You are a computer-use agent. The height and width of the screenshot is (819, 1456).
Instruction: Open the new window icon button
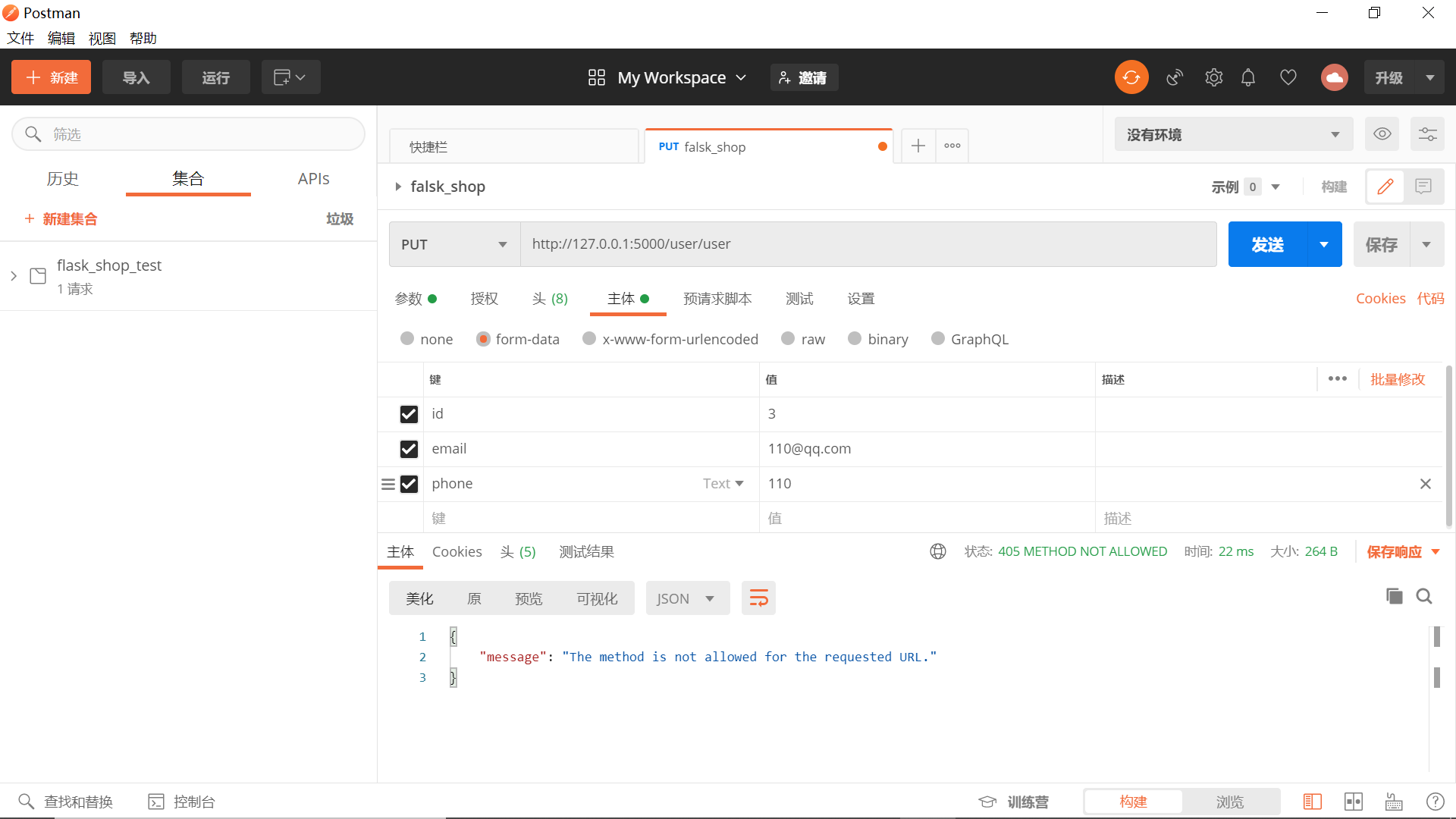[x=290, y=77]
